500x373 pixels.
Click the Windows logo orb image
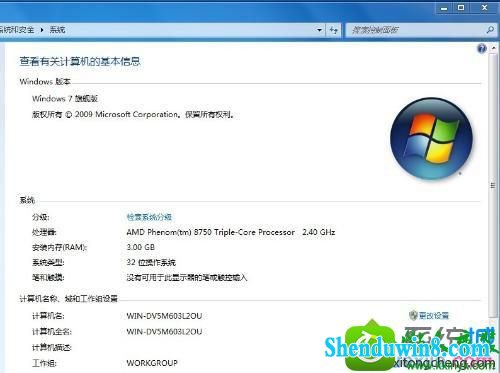tap(431, 138)
